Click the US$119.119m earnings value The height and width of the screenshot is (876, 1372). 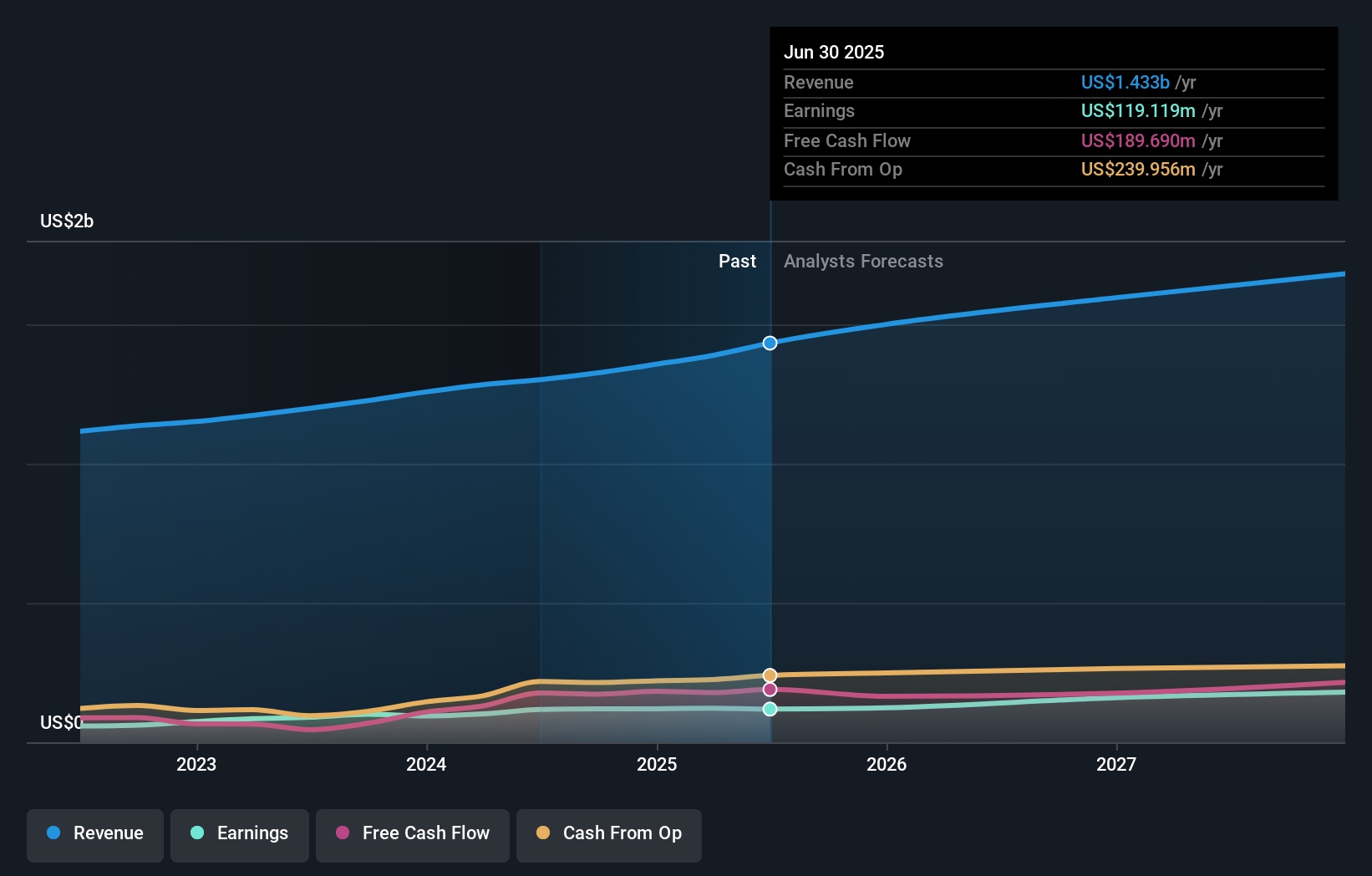tap(1138, 110)
